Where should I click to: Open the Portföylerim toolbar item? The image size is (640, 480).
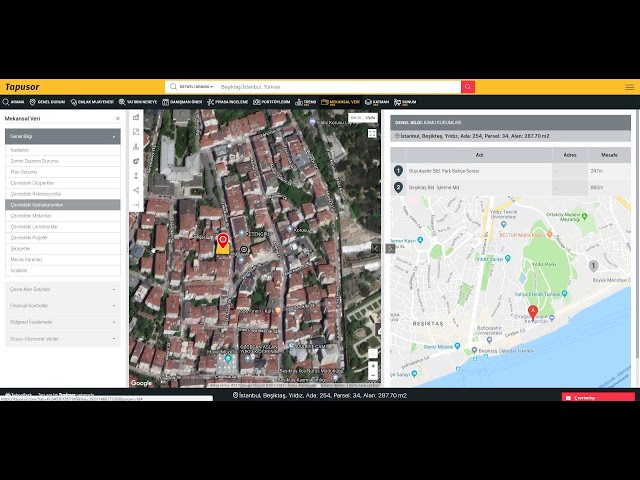tap(271, 102)
